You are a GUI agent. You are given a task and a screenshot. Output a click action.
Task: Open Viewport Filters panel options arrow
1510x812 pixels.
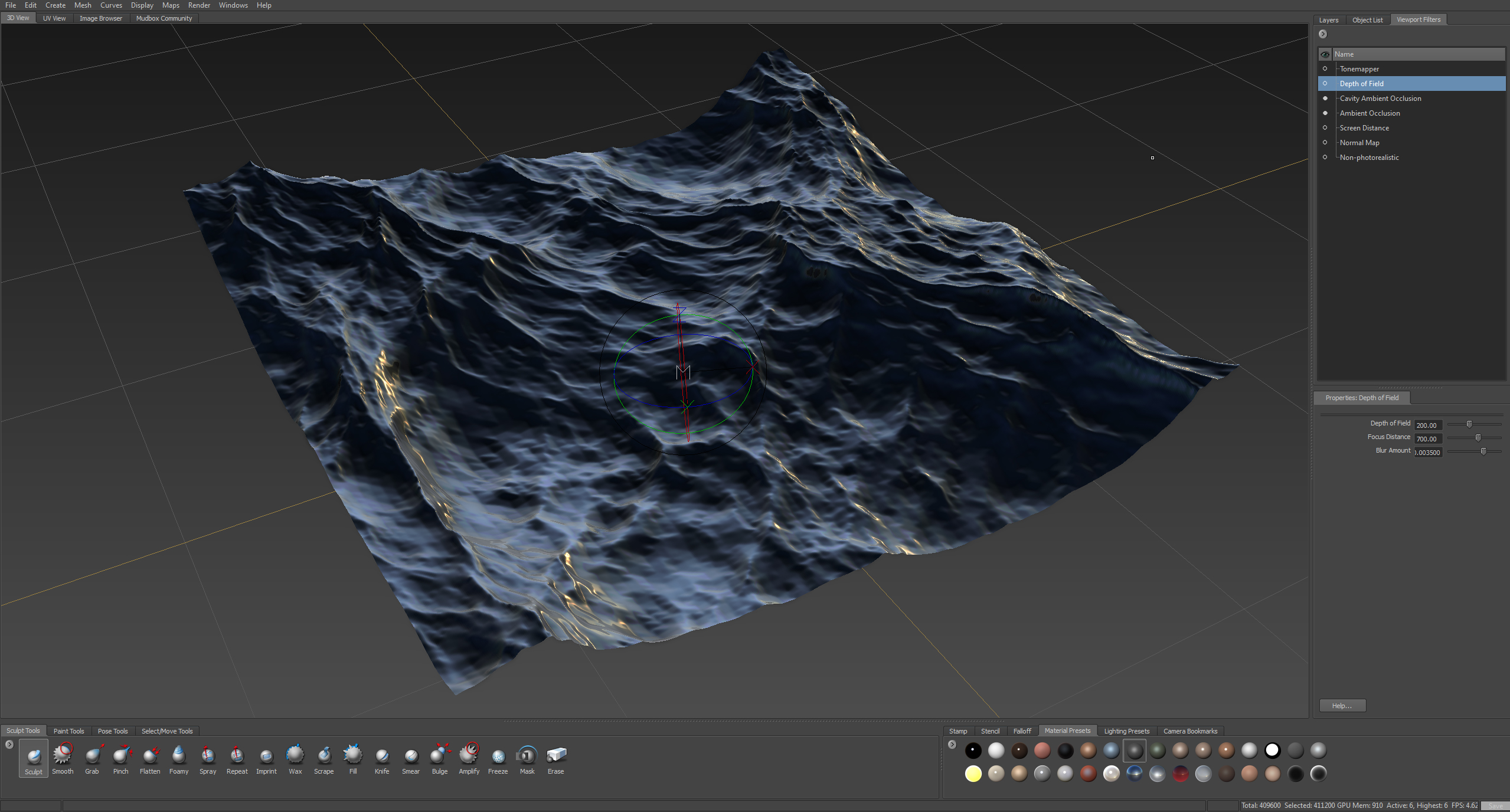coord(1323,34)
